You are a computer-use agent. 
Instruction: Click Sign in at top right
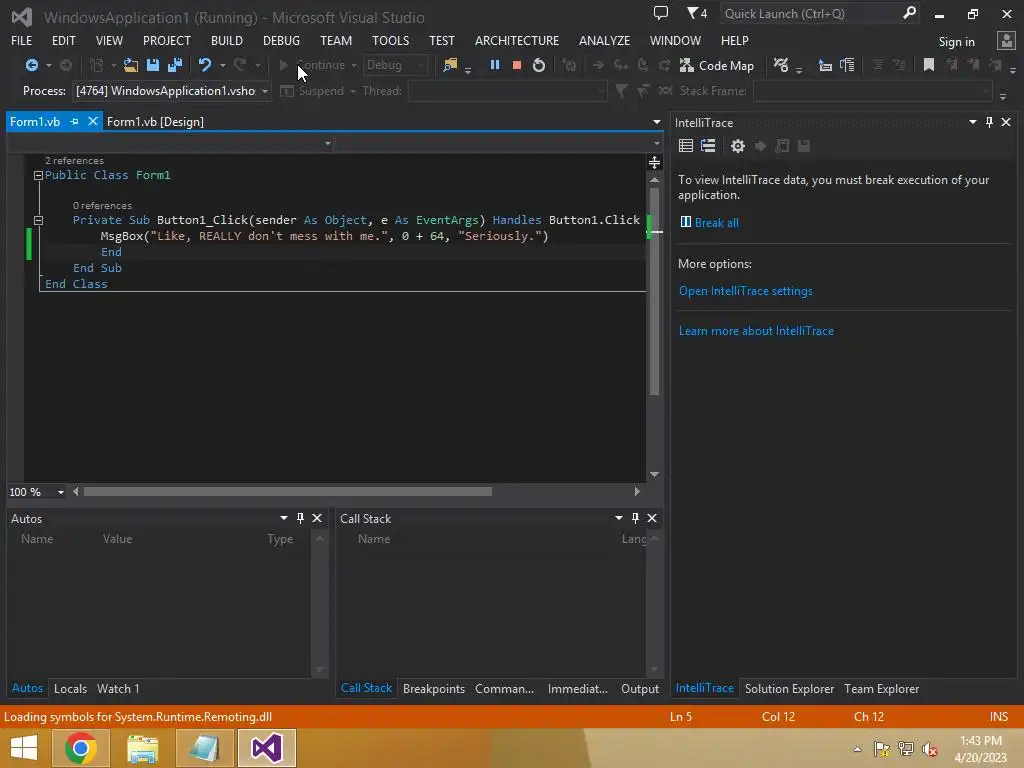pyautogui.click(x=956, y=42)
